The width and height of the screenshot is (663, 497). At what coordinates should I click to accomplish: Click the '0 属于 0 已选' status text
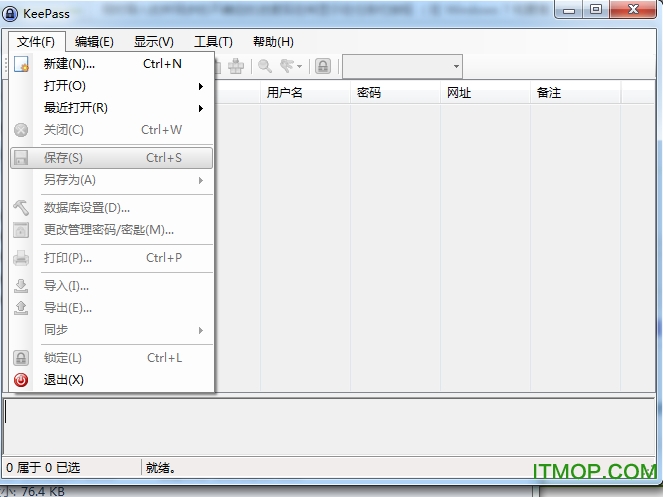coord(43,467)
